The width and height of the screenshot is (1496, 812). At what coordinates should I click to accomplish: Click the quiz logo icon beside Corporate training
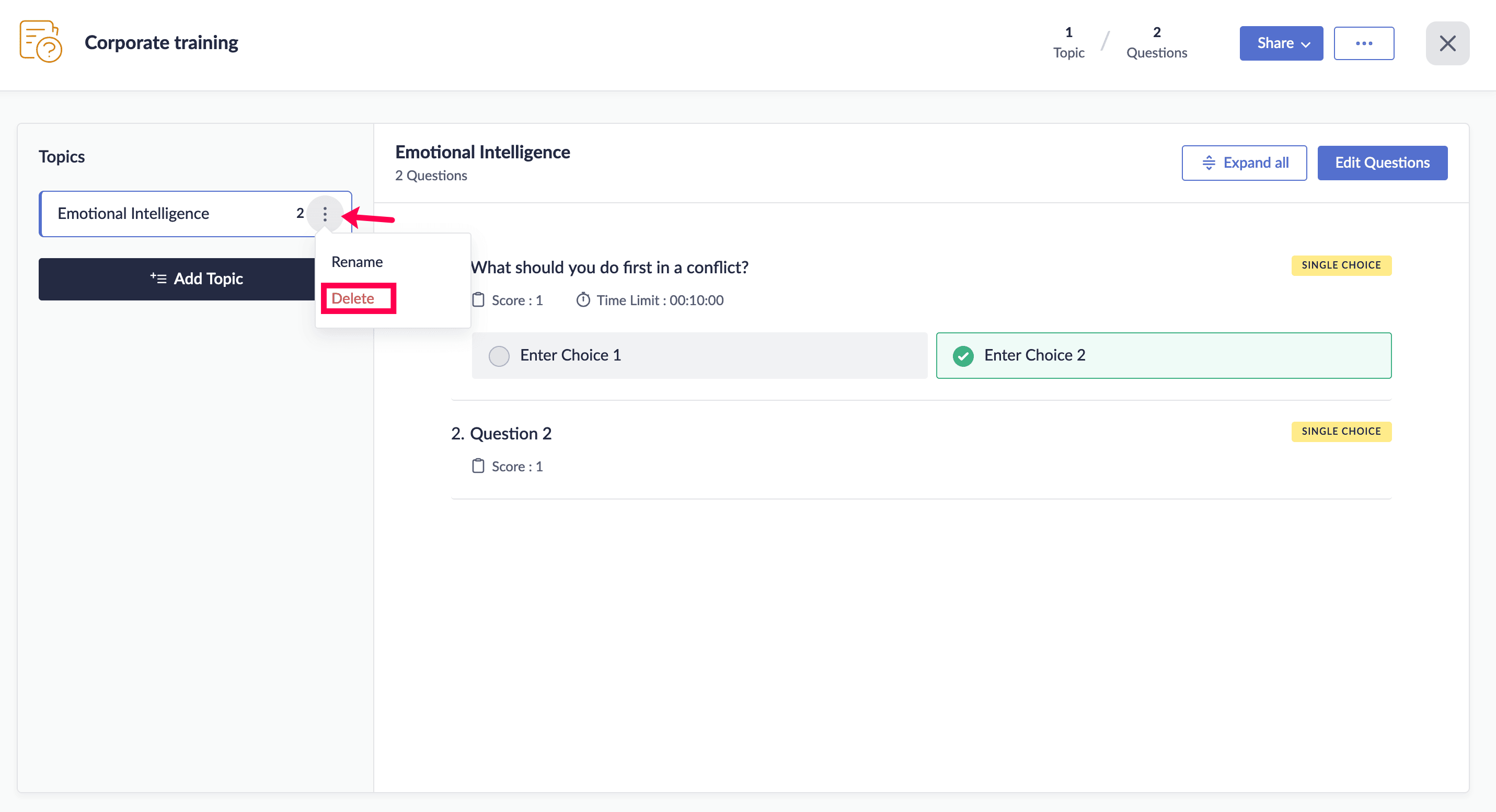pos(41,42)
